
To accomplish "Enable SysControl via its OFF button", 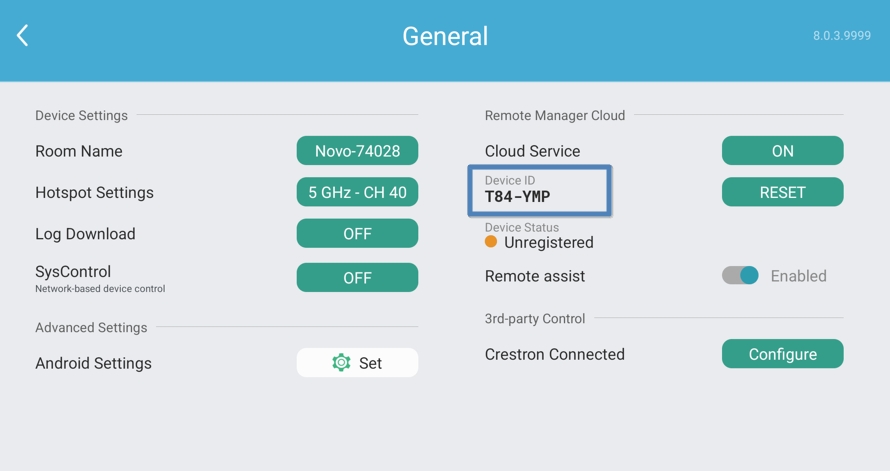I will [357, 278].
